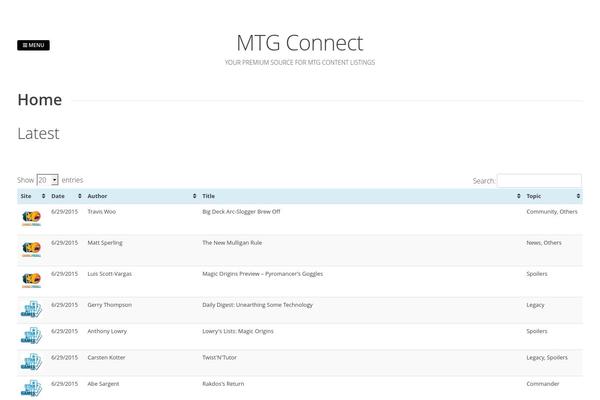600x400 pixels.
Task: Click ChannelFireball logo in Luis Scott-Vargas row
Action: click(31, 280)
